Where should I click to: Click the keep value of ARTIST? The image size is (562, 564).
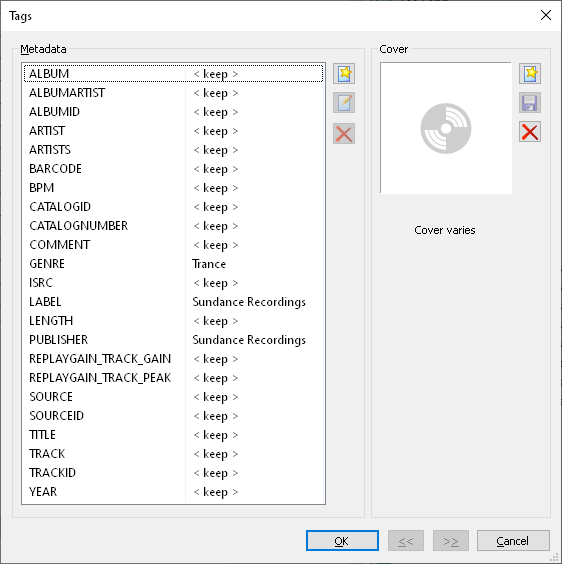(x=216, y=131)
